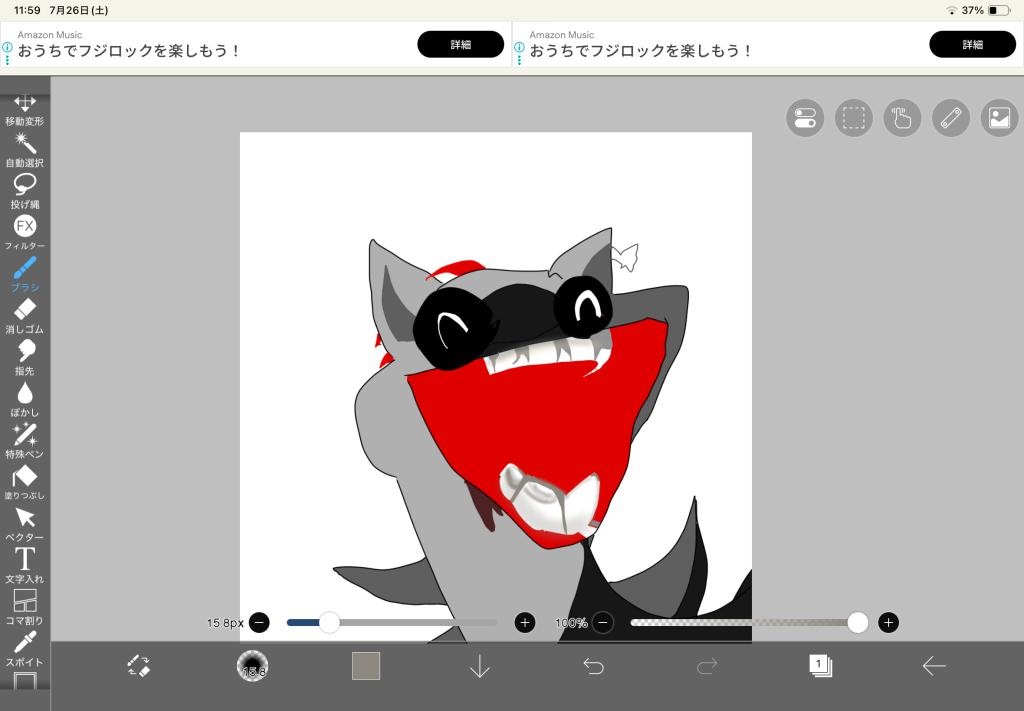
Task: Open the gray color swatch
Action: 366,666
